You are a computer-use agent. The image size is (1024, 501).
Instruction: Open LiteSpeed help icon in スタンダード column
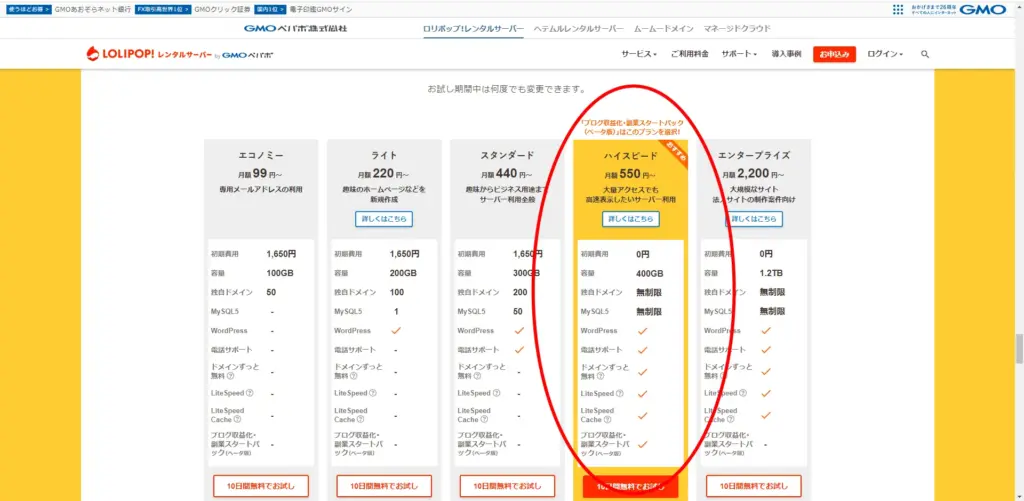pyautogui.click(x=497, y=393)
